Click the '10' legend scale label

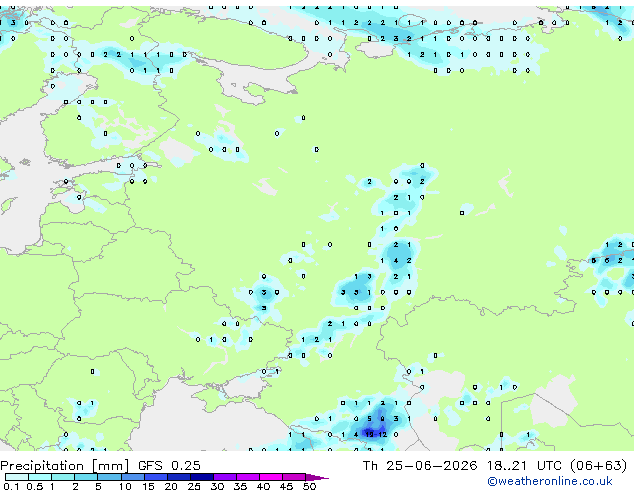click(125, 486)
